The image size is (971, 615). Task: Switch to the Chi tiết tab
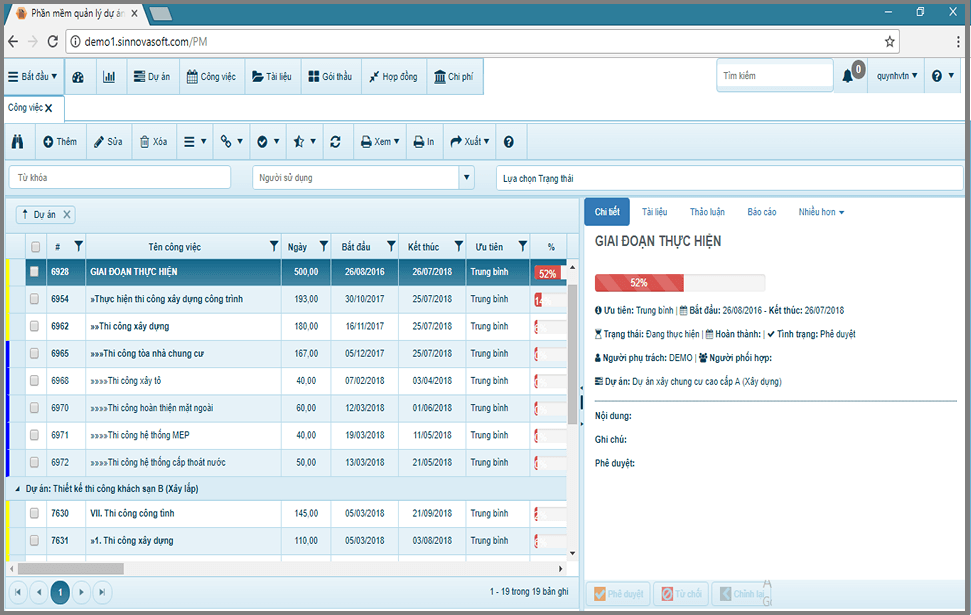[607, 212]
